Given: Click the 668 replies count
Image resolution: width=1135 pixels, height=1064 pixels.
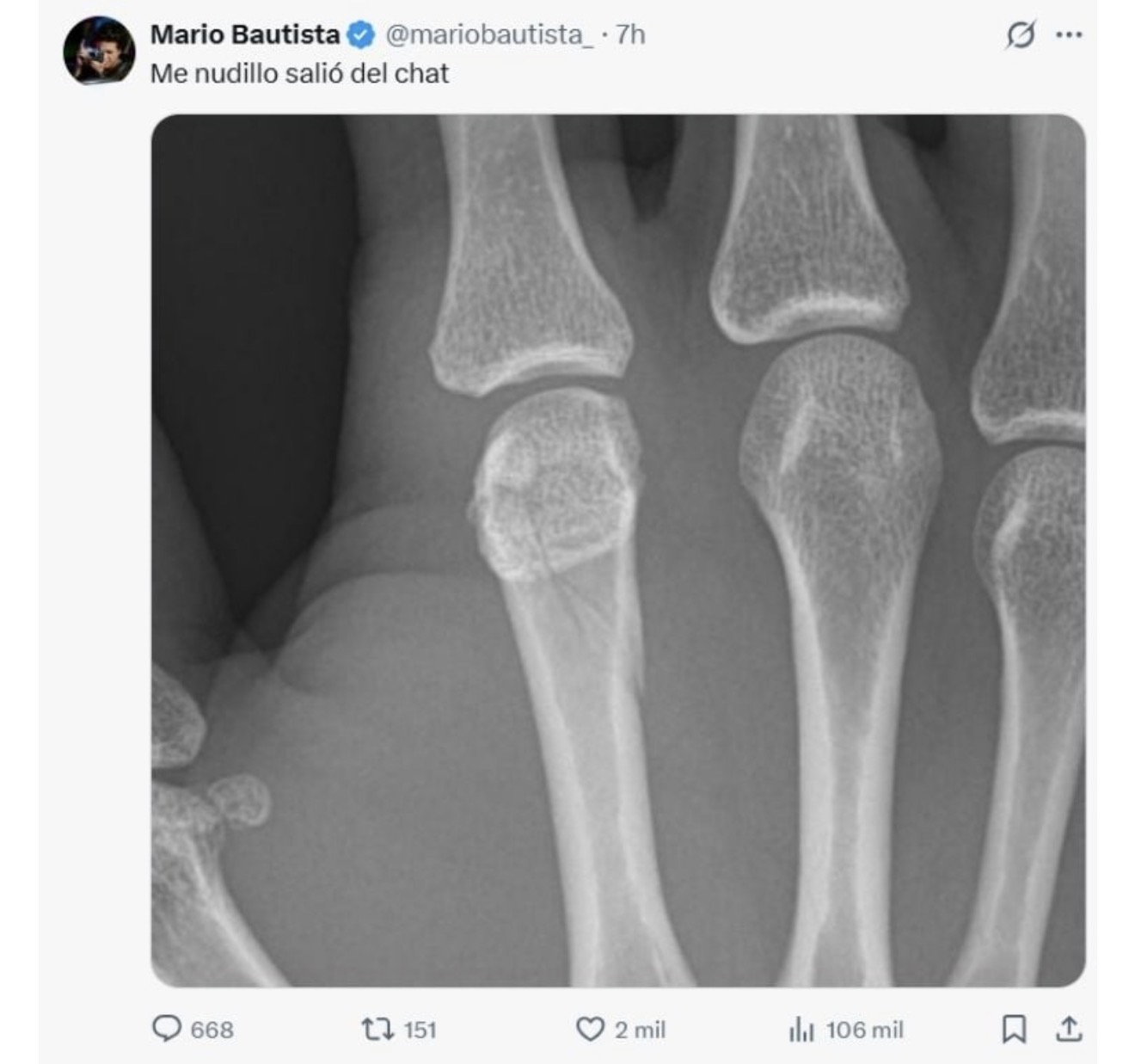Looking at the screenshot, I should 212,1030.
